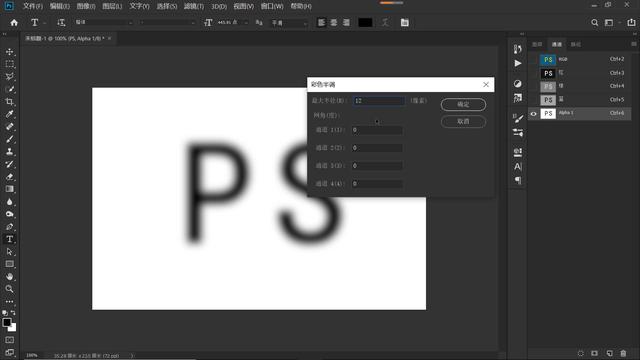
Task: Click the center align text button
Action: coord(334,22)
